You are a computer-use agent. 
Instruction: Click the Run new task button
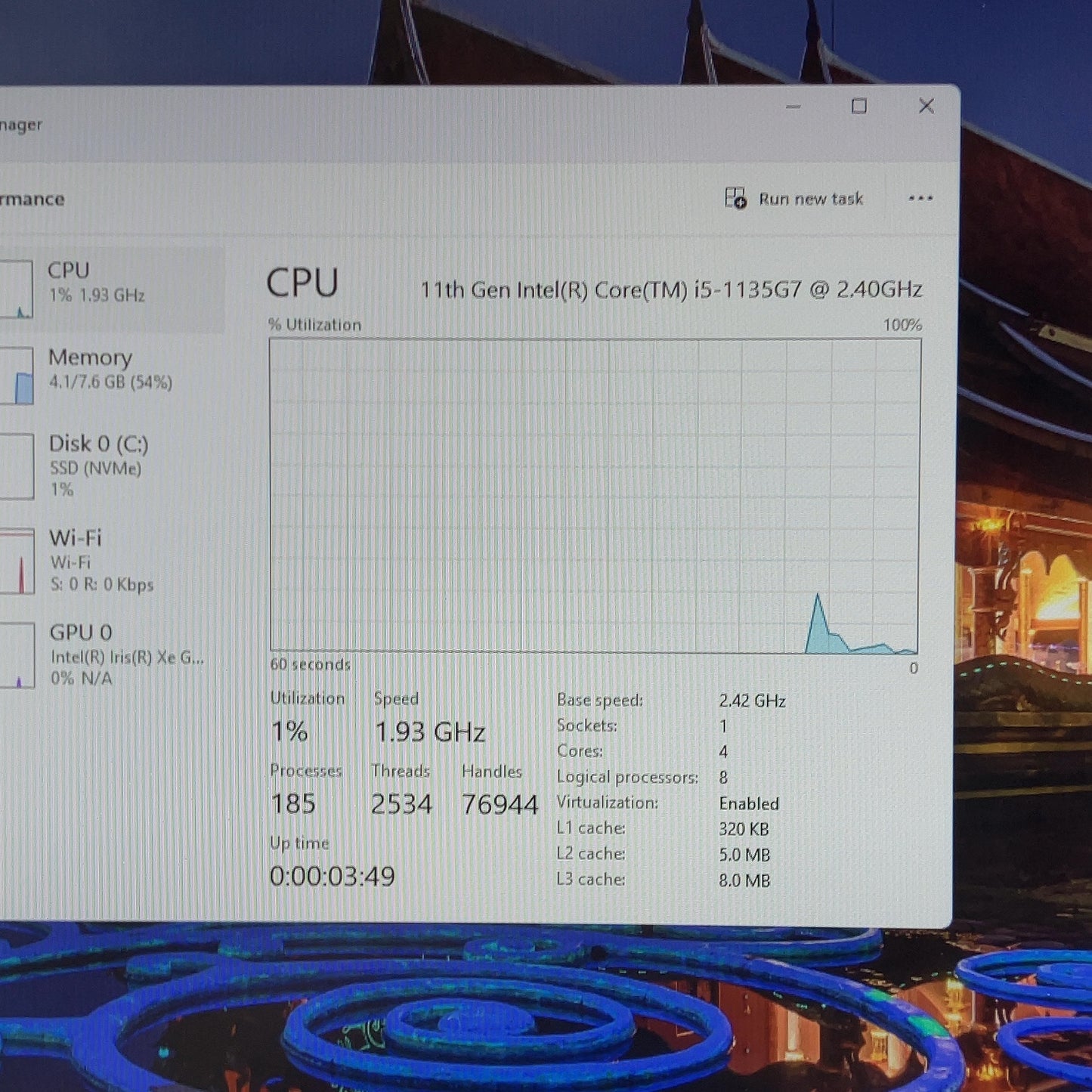(x=793, y=199)
